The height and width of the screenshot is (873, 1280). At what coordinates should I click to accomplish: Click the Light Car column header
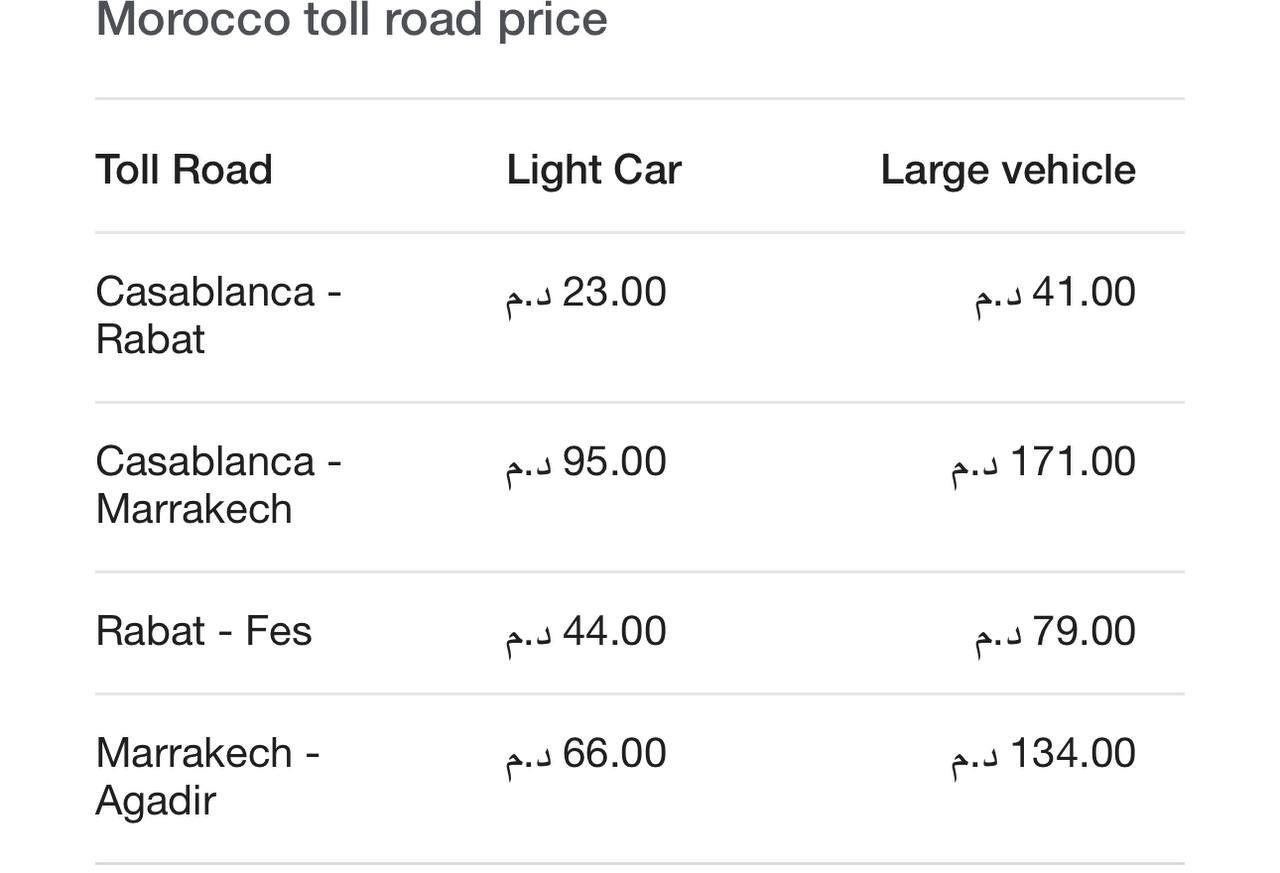click(594, 169)
